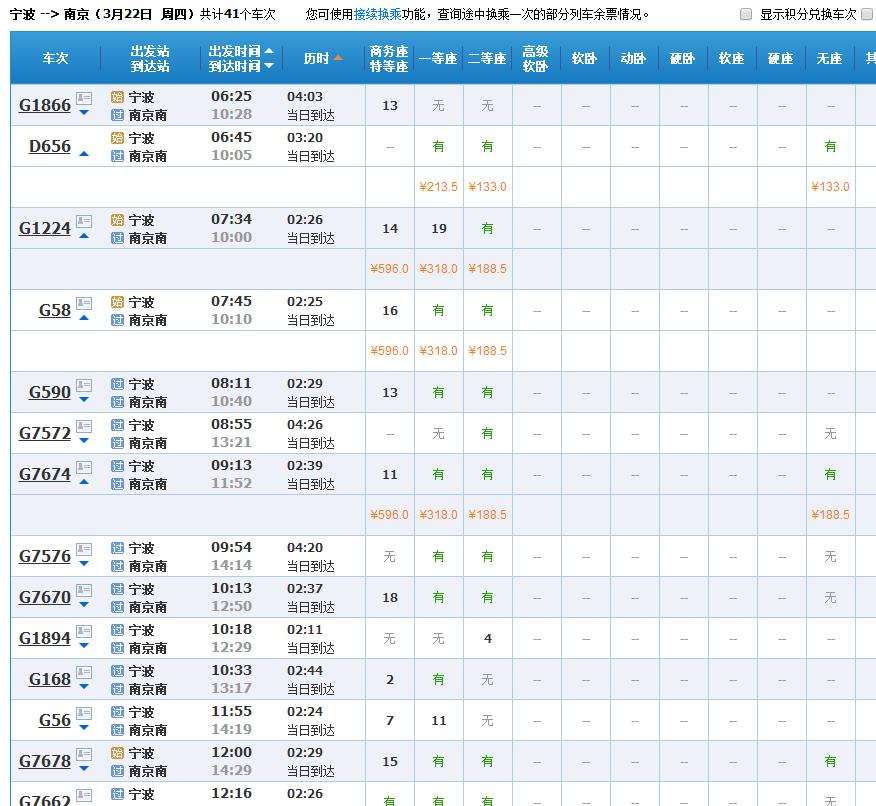The image size is (876, 806).
Task: Click the pass-through badge for G1866 南京南
Action: coord(117,115)
